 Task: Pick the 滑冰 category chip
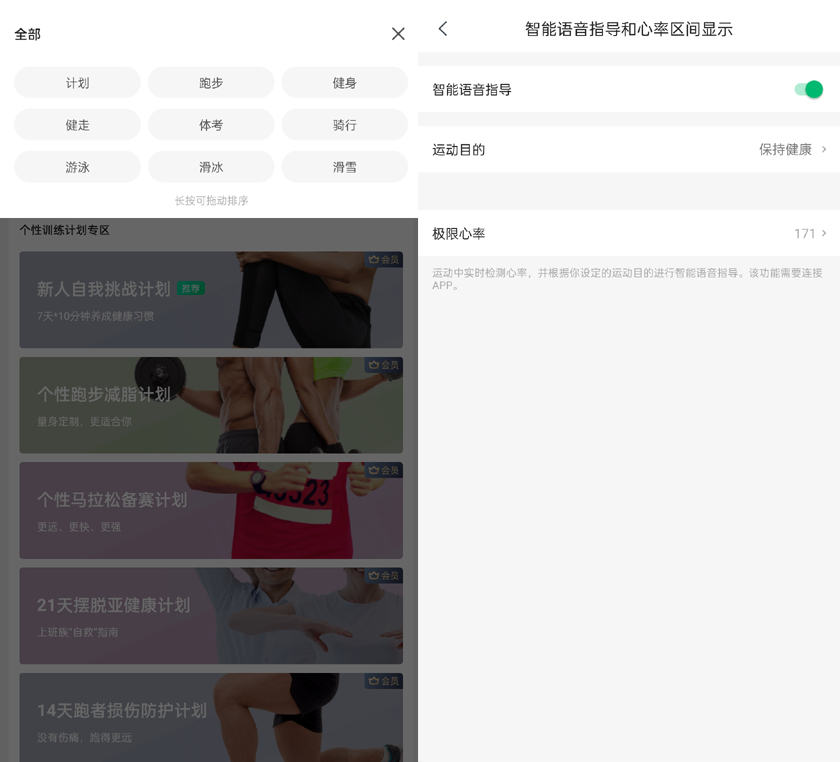(x=211, y=167)
